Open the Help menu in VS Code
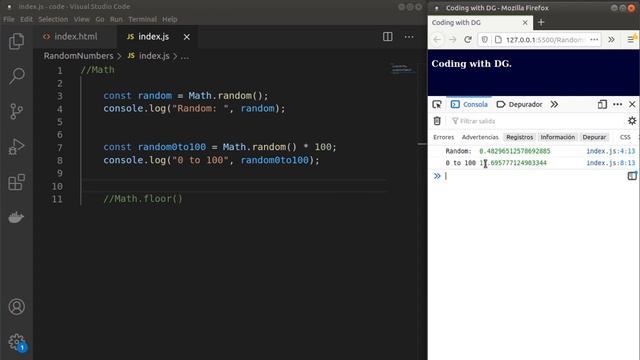Viewport: 640px width, 360px height. (170, 19)
